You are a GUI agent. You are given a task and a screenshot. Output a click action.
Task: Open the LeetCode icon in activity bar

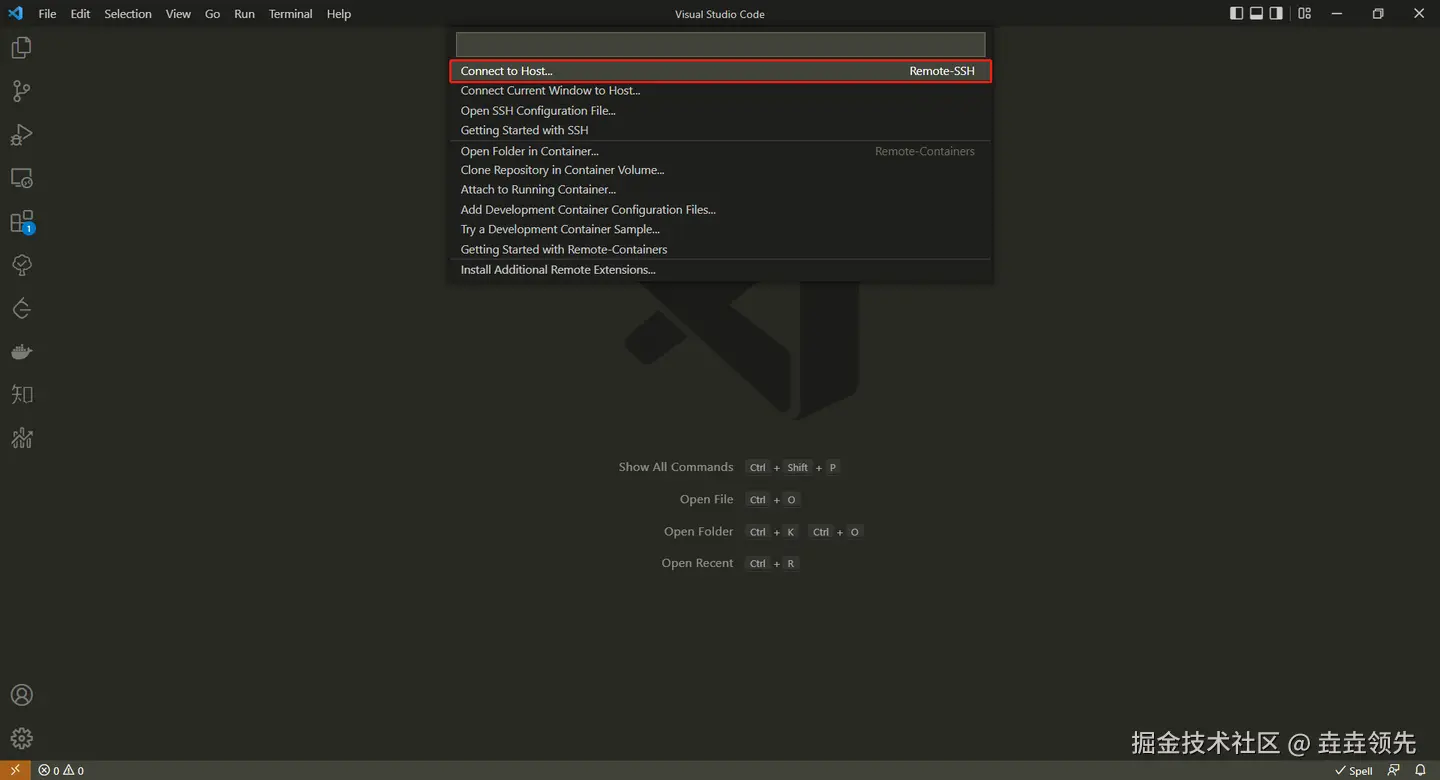click(x=21, y=309)
